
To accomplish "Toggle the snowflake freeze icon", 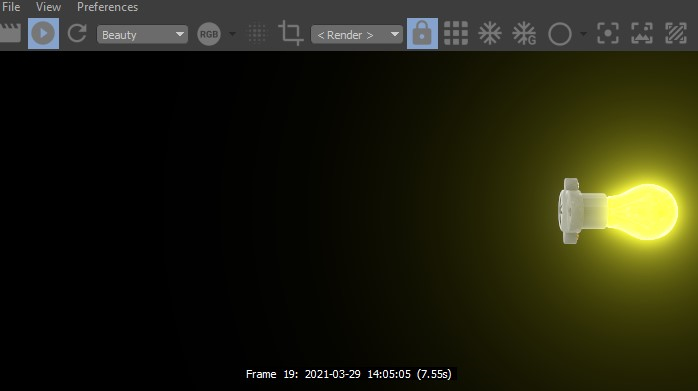I will tap(490, 33).
